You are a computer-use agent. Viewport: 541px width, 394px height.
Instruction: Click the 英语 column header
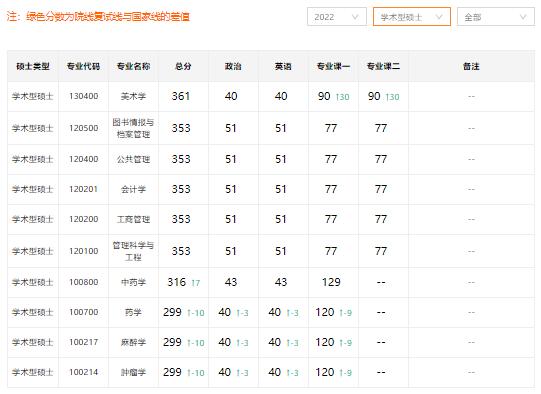coord(283,66)
